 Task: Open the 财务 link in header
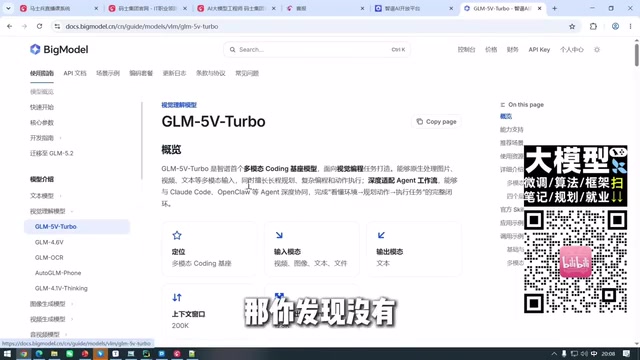point(512,49)
